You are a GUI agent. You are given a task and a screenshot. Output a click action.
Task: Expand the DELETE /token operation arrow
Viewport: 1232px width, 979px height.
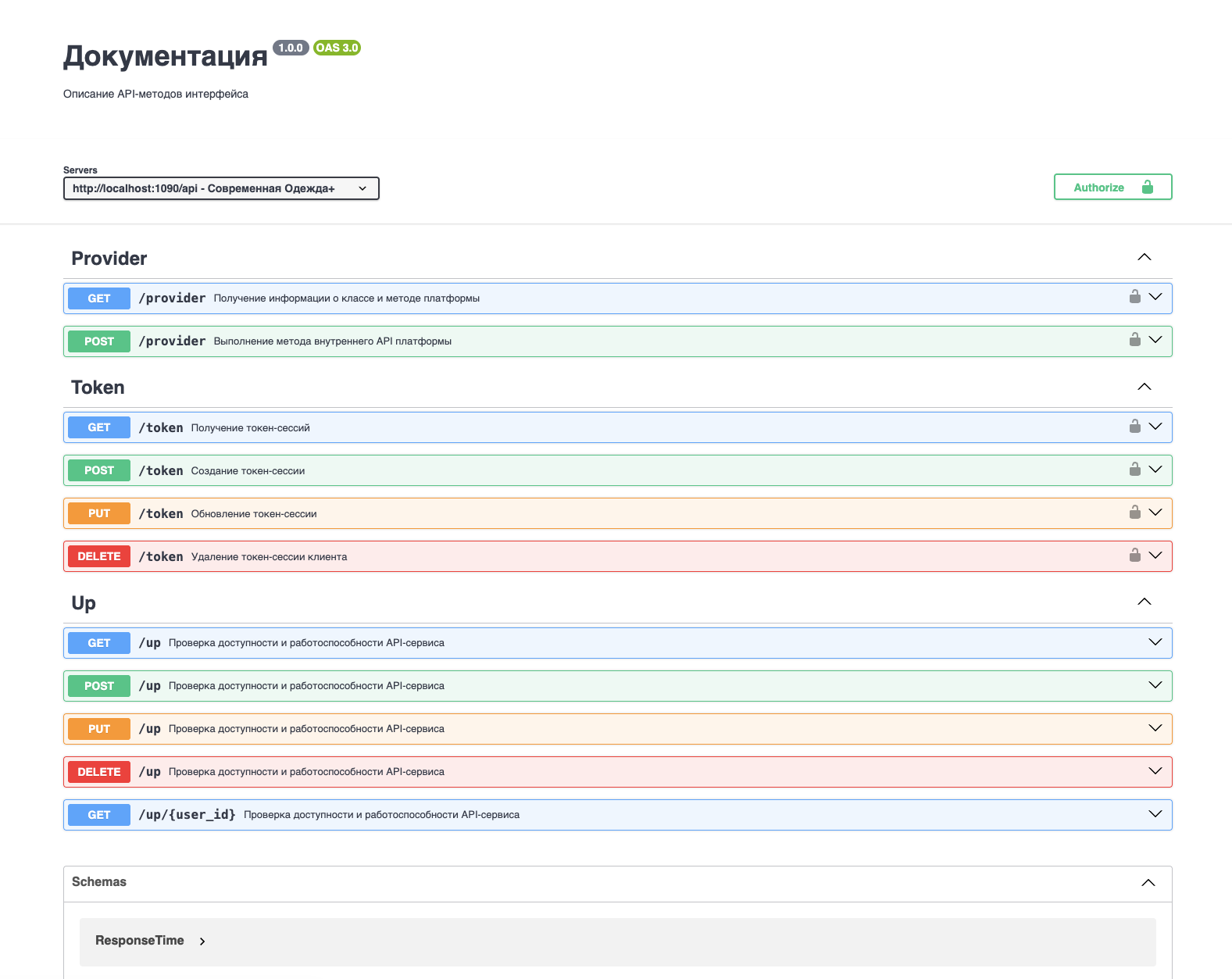pyautogui.click(x=1155, y=556)
